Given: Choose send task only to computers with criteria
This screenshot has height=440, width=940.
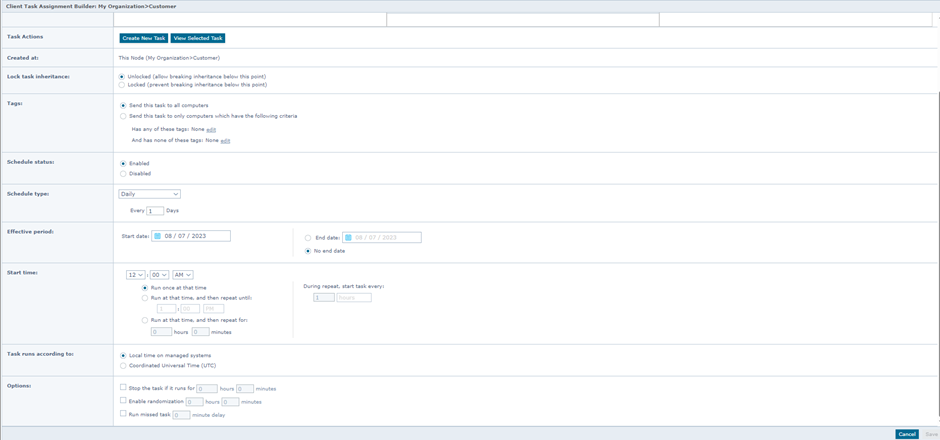Looking at the screenshot, I should 123,116.
